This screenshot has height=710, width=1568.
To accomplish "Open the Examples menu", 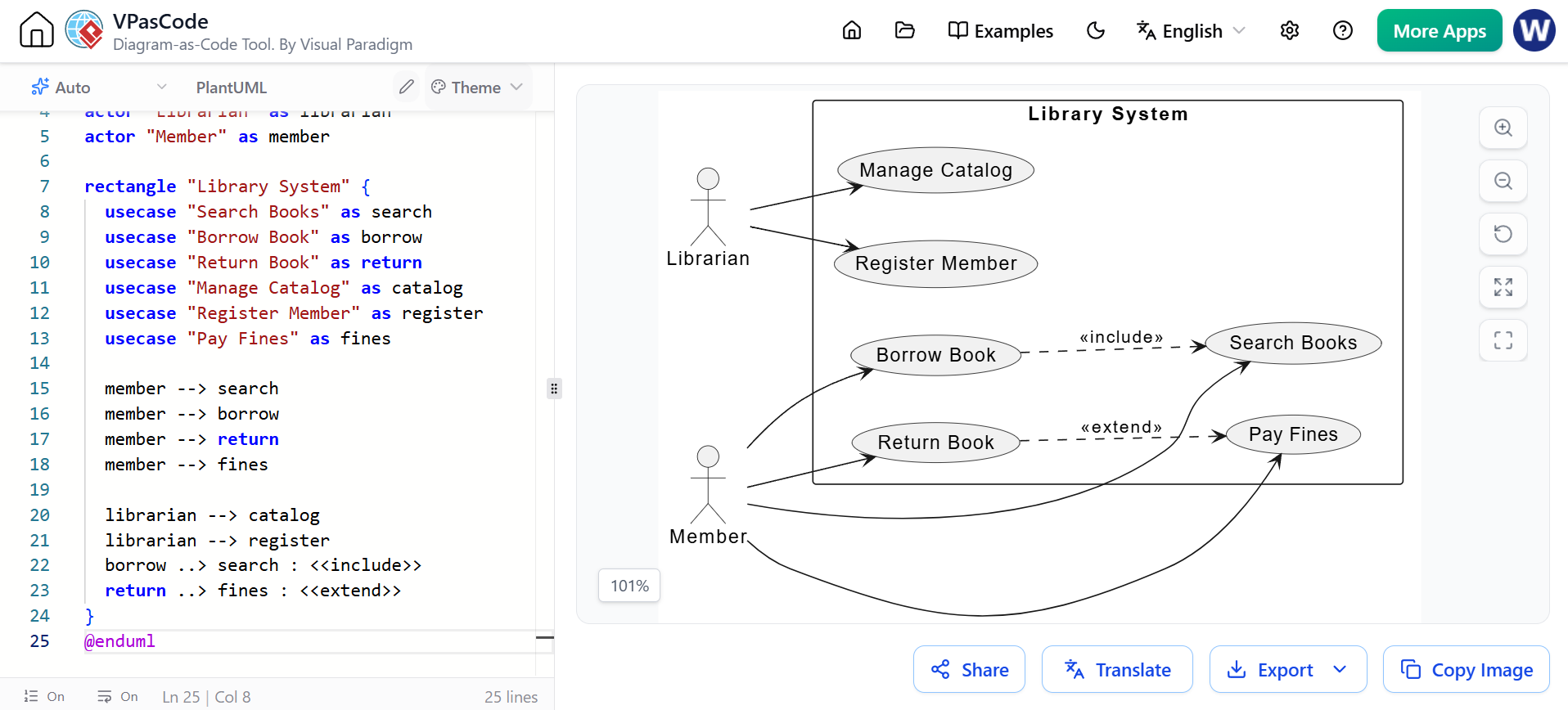I will pyautogui.click(x=1000, y=30).
